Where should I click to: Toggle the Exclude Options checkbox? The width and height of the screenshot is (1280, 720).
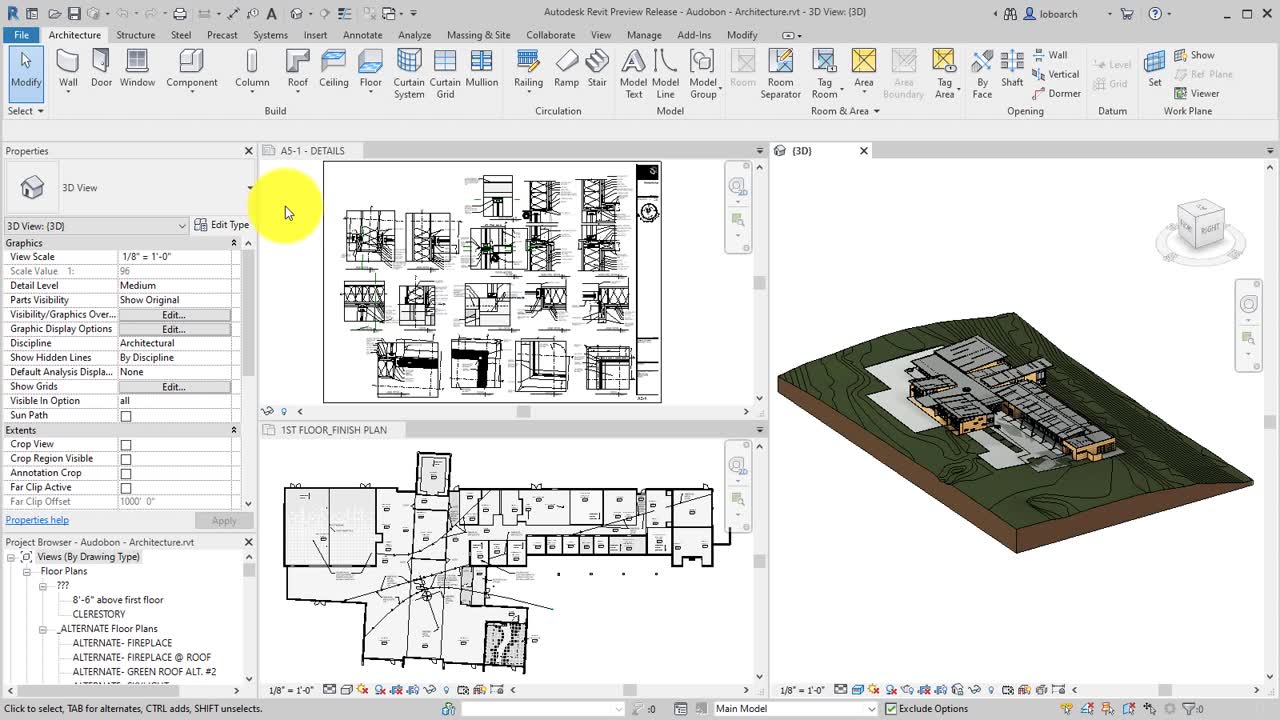click(890, 709)
